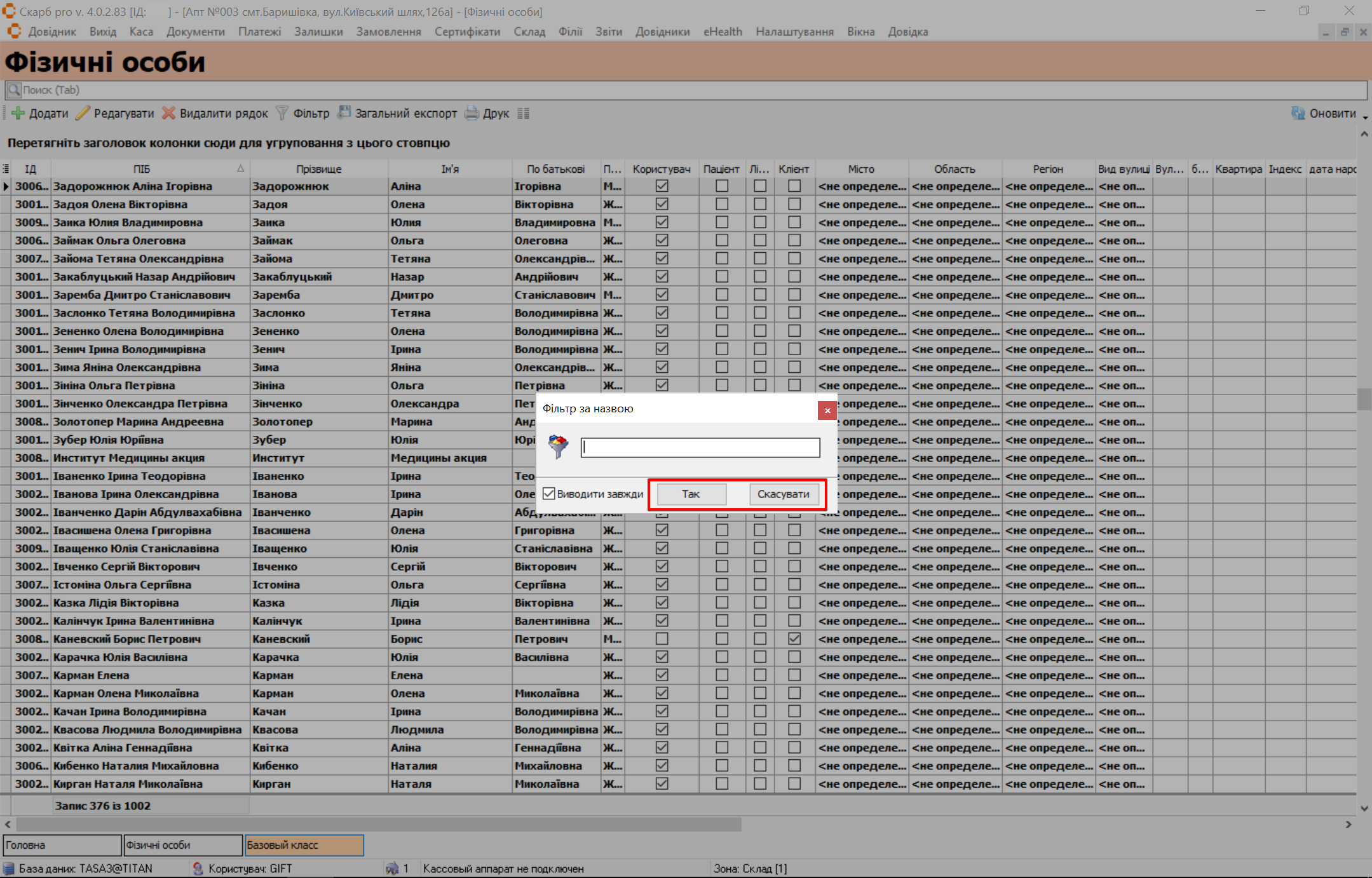1372x878 pixels.
Task: Click the green plus Додати icon
Action: 18,113
